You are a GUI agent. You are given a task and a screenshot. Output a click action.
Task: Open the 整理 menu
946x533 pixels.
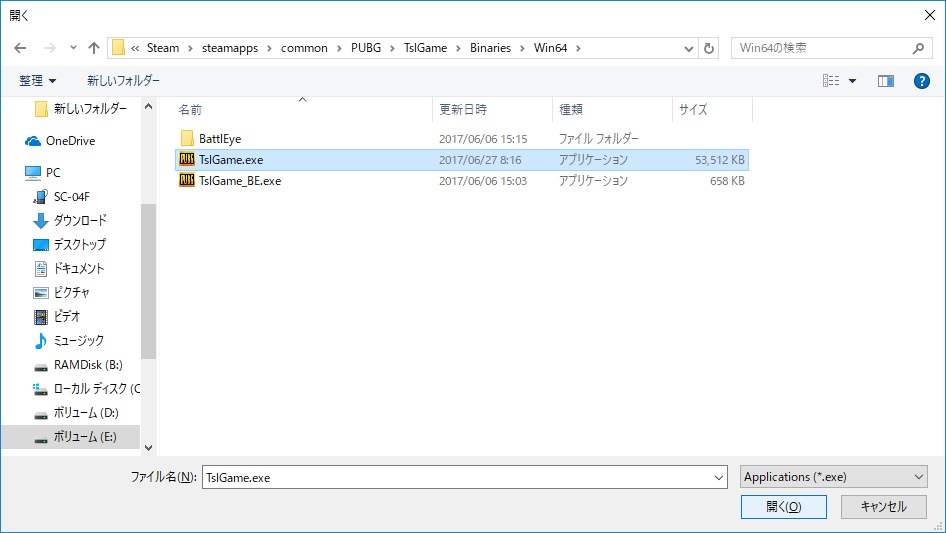tap(37, 81)
